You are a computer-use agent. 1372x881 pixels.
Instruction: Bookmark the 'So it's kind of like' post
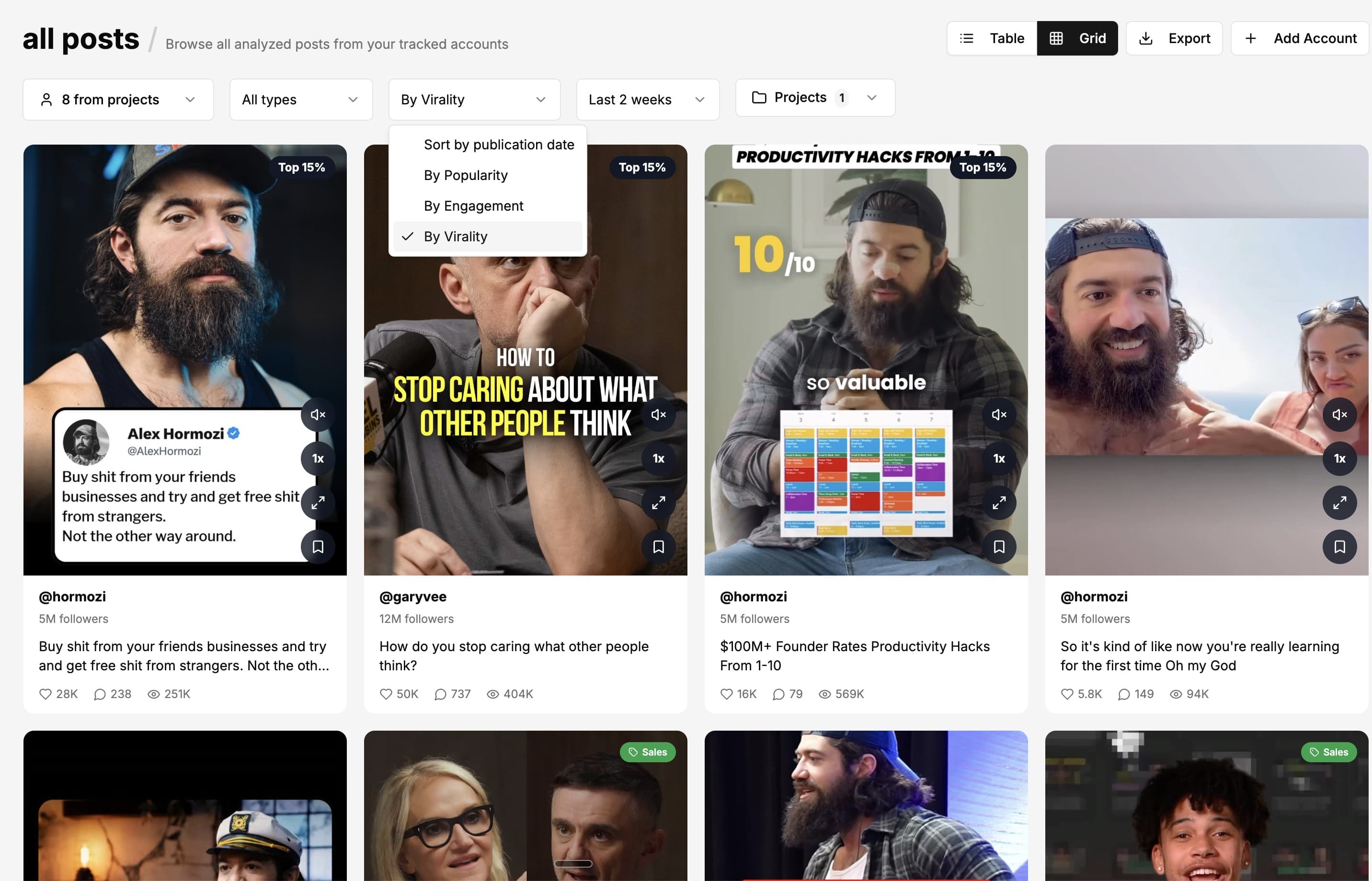click(x=1339, y=546)
